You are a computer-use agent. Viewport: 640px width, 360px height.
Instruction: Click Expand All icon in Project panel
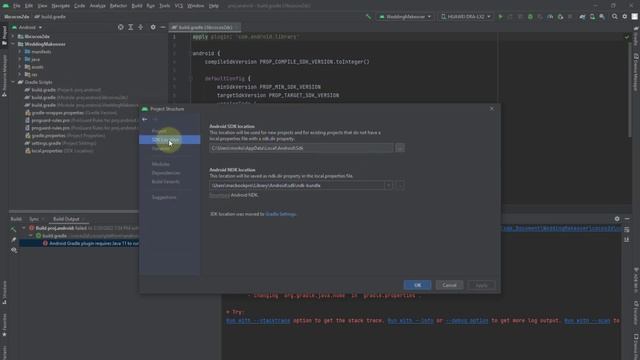pyautogui.click(x=131, y=27)
